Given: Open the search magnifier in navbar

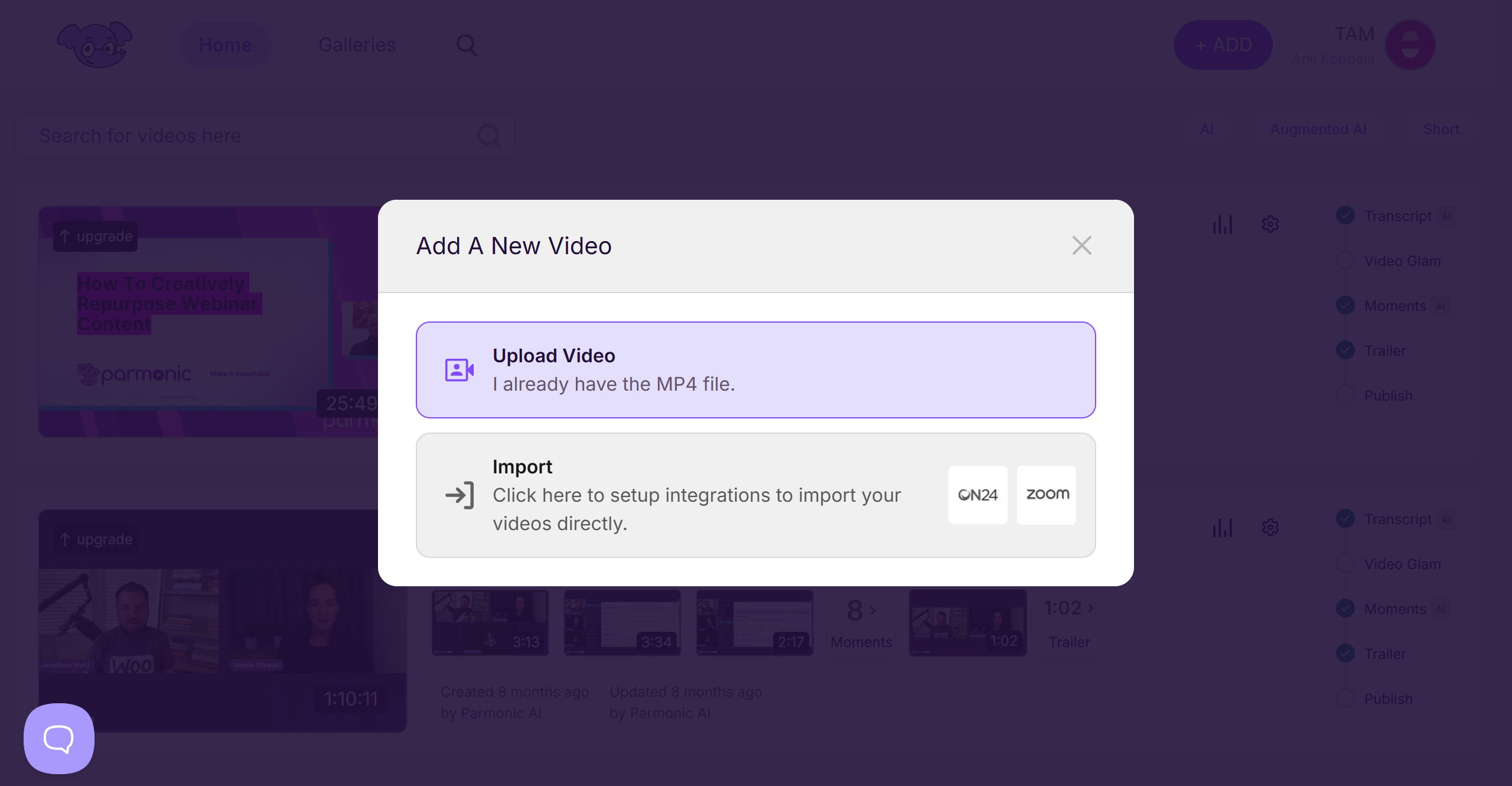Looking at the screenshot, I should (x=467, y=45).
